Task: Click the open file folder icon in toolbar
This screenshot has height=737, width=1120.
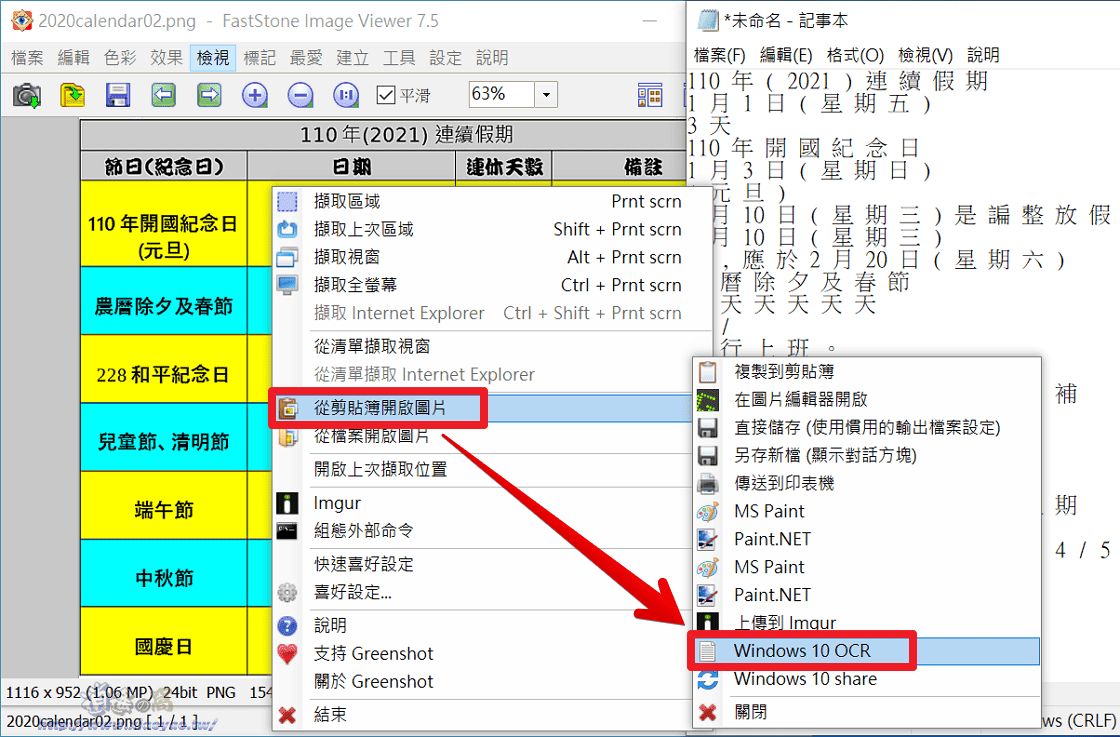Action: (72, 94)
